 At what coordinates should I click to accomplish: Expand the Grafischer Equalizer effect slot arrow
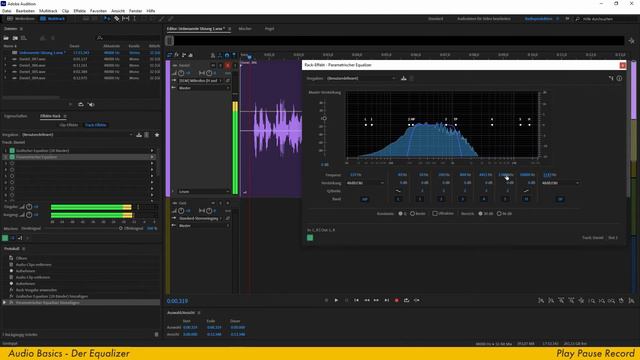[x=152, y=151]
